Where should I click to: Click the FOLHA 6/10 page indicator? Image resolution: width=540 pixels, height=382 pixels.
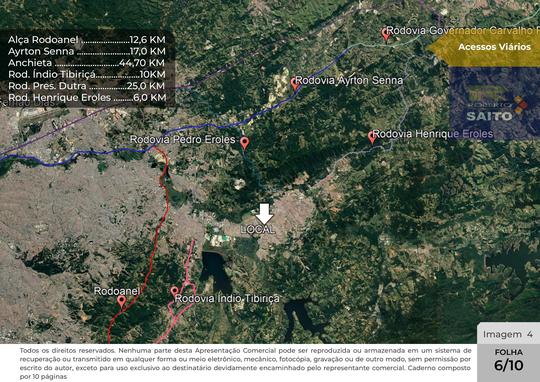coord(509,360)
